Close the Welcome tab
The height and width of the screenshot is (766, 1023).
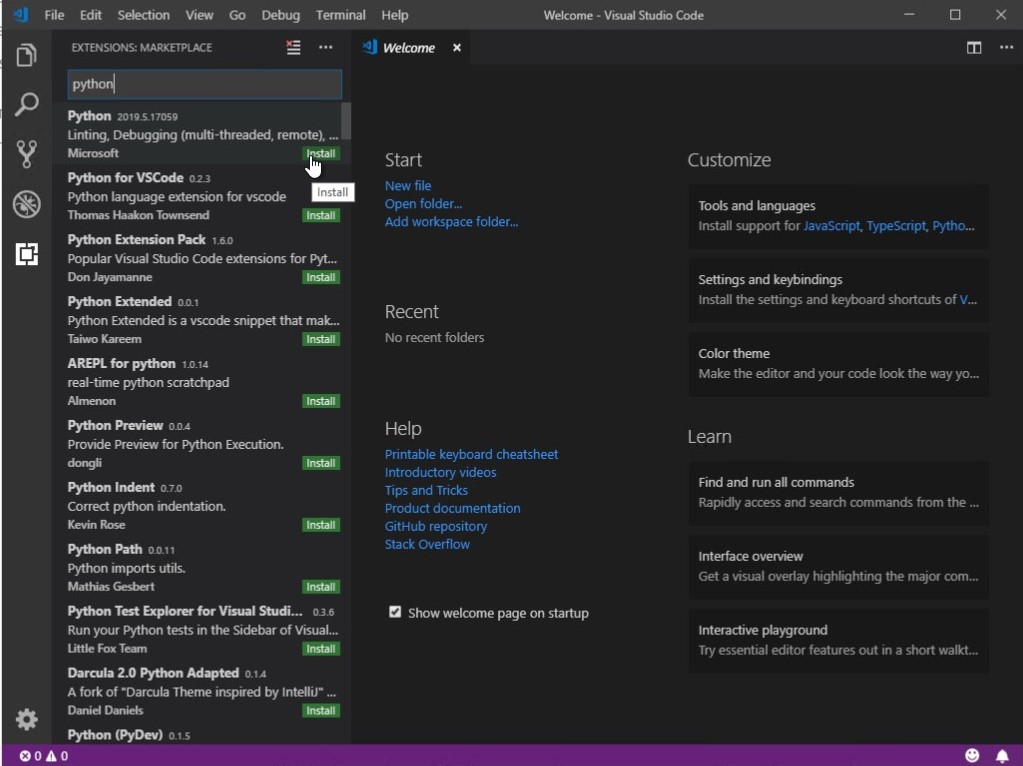tap(457, 48)
